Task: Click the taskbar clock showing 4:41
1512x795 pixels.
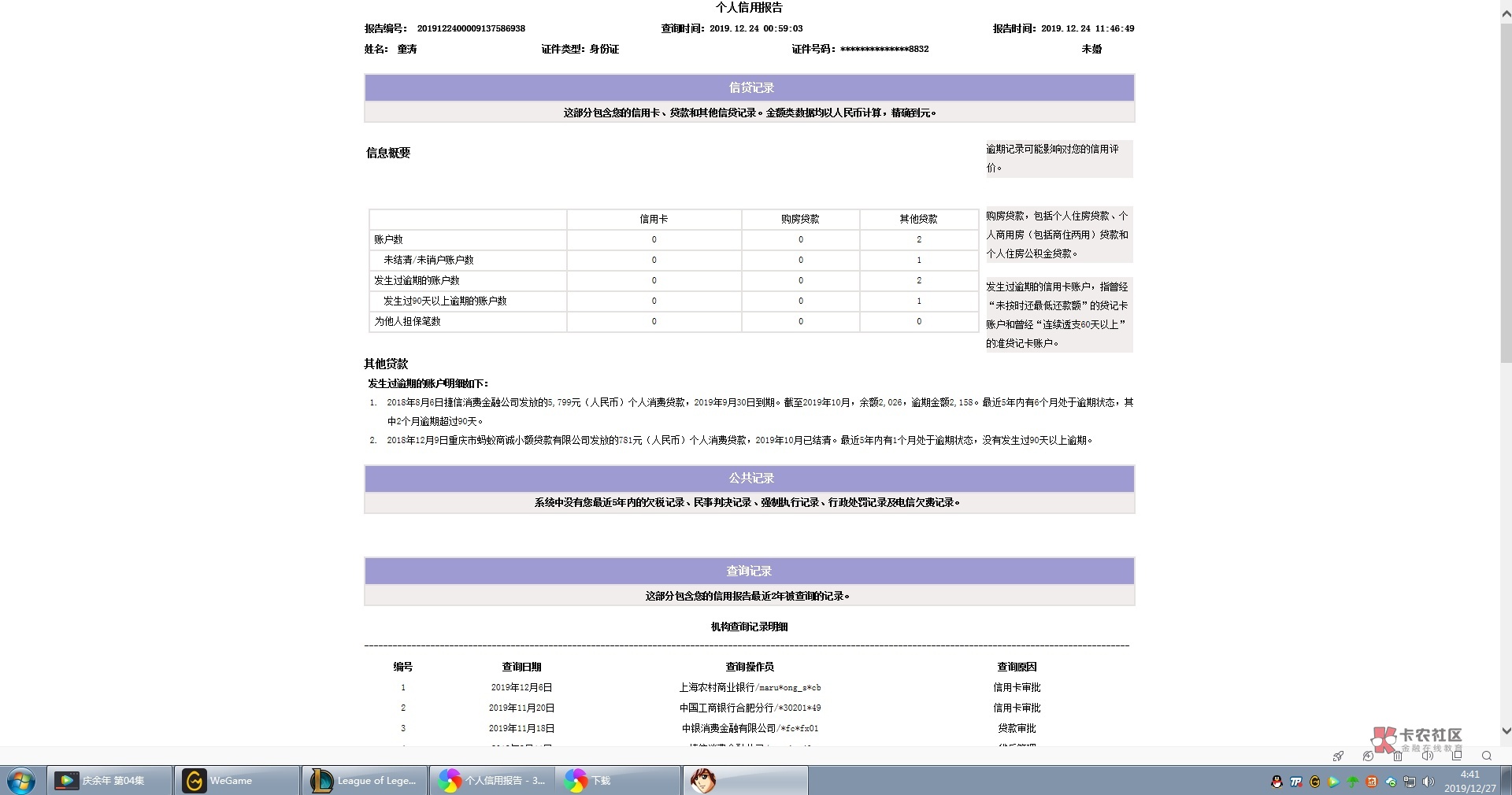Action: click(1469, 781)
